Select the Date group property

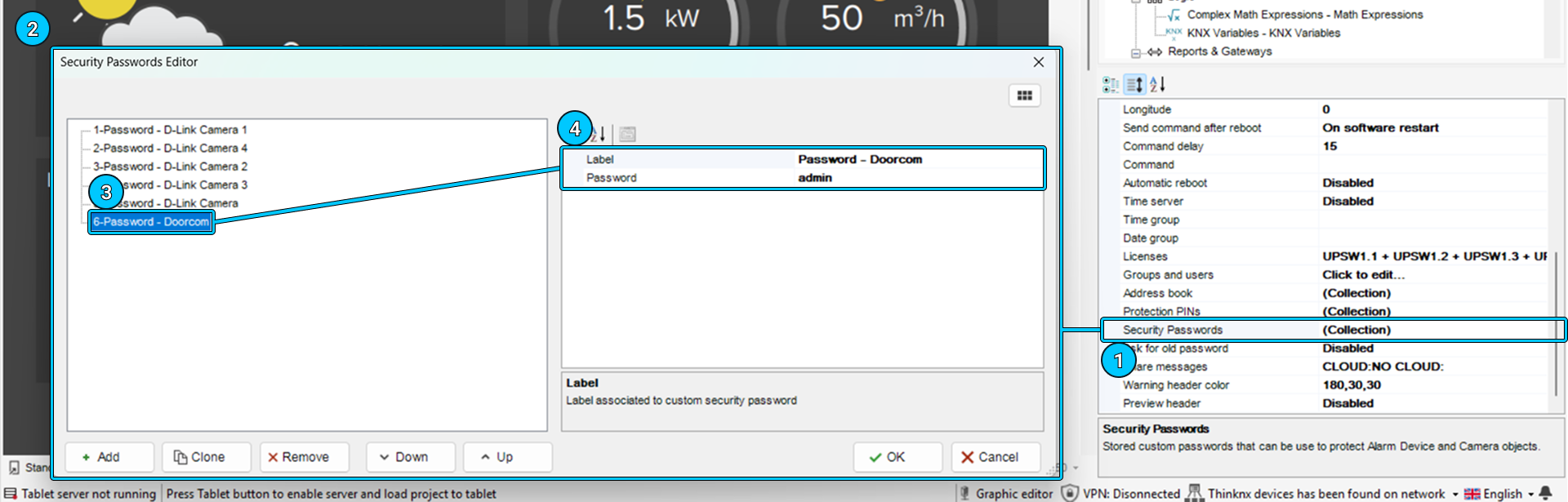tap(1150, 238)
